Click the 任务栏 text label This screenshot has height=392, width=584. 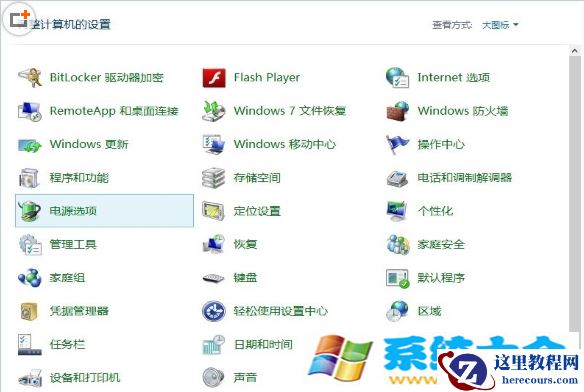(x=67, y=344)
